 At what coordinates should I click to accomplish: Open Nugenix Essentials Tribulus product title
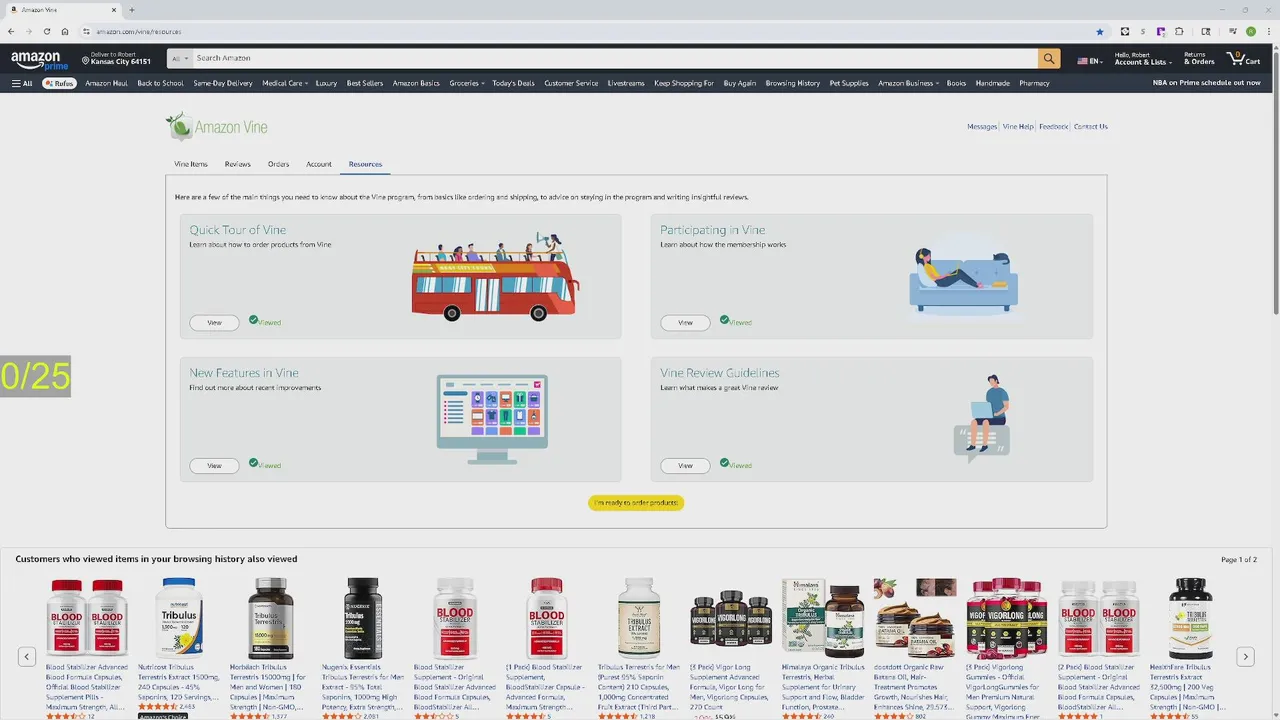[x=363, y=686]
